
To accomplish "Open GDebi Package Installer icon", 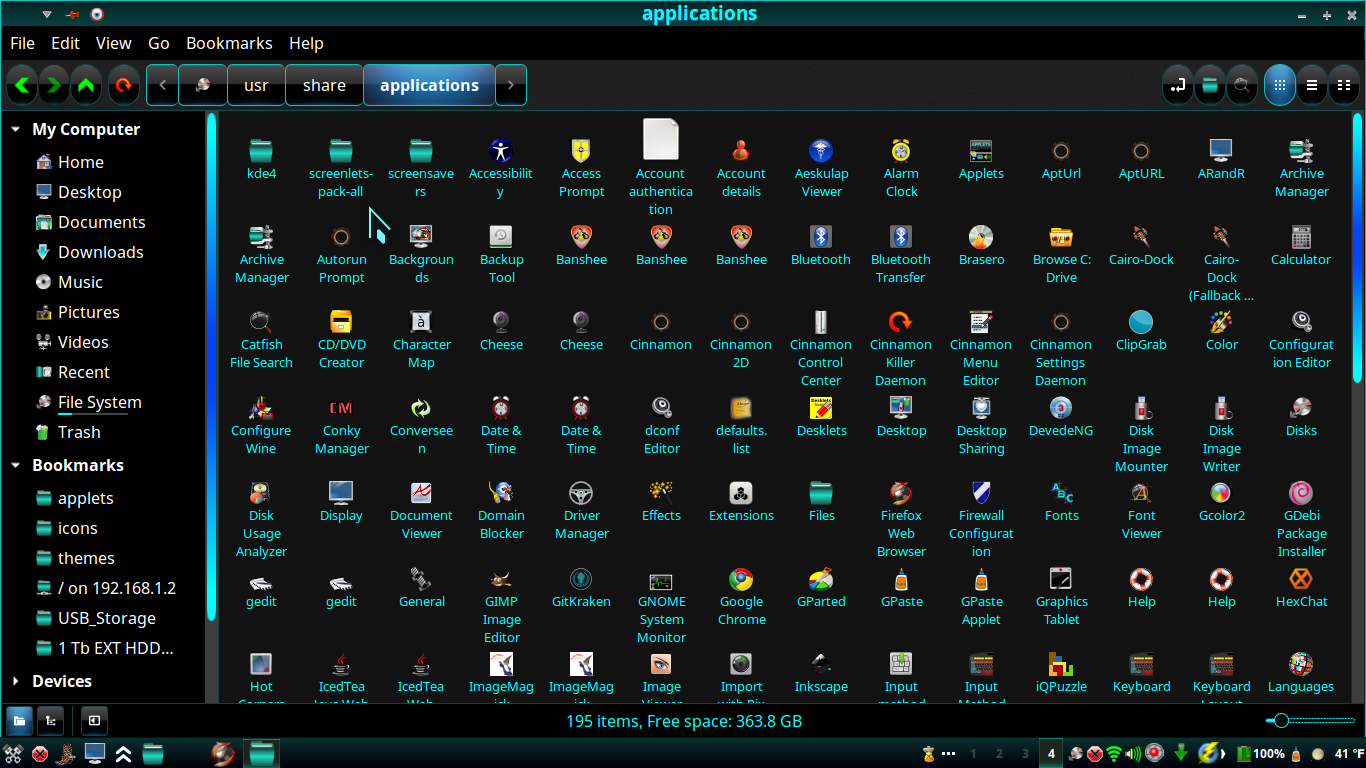I will (x=1301, y=492).
